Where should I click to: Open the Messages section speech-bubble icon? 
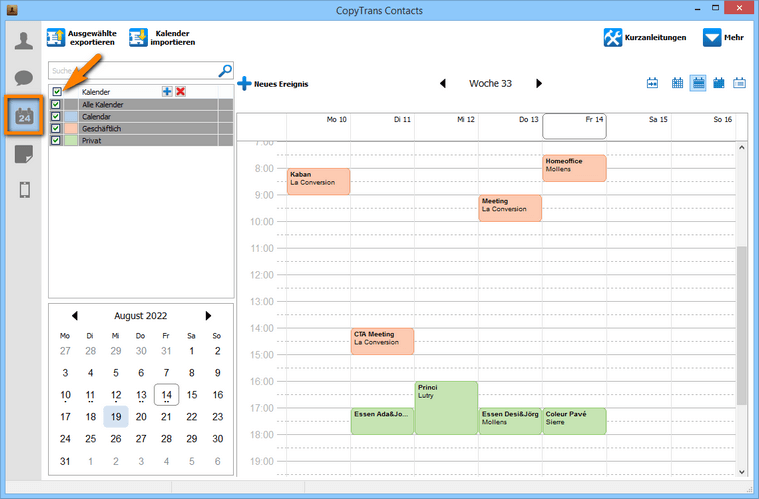[x=24, y=78]
